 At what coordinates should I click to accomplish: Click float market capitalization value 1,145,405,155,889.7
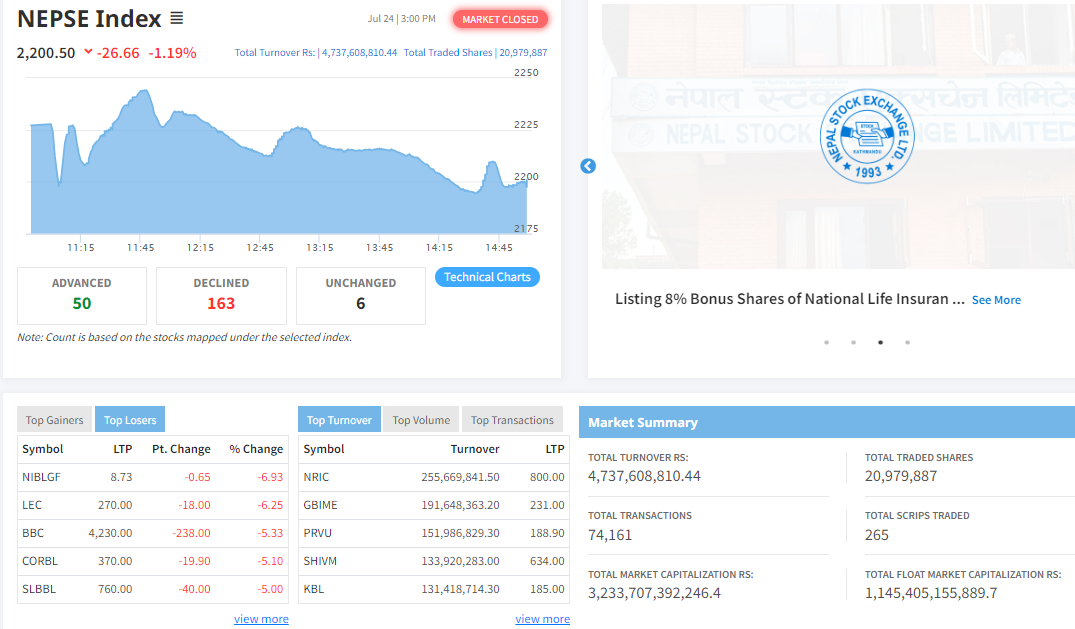click(931, 593)
